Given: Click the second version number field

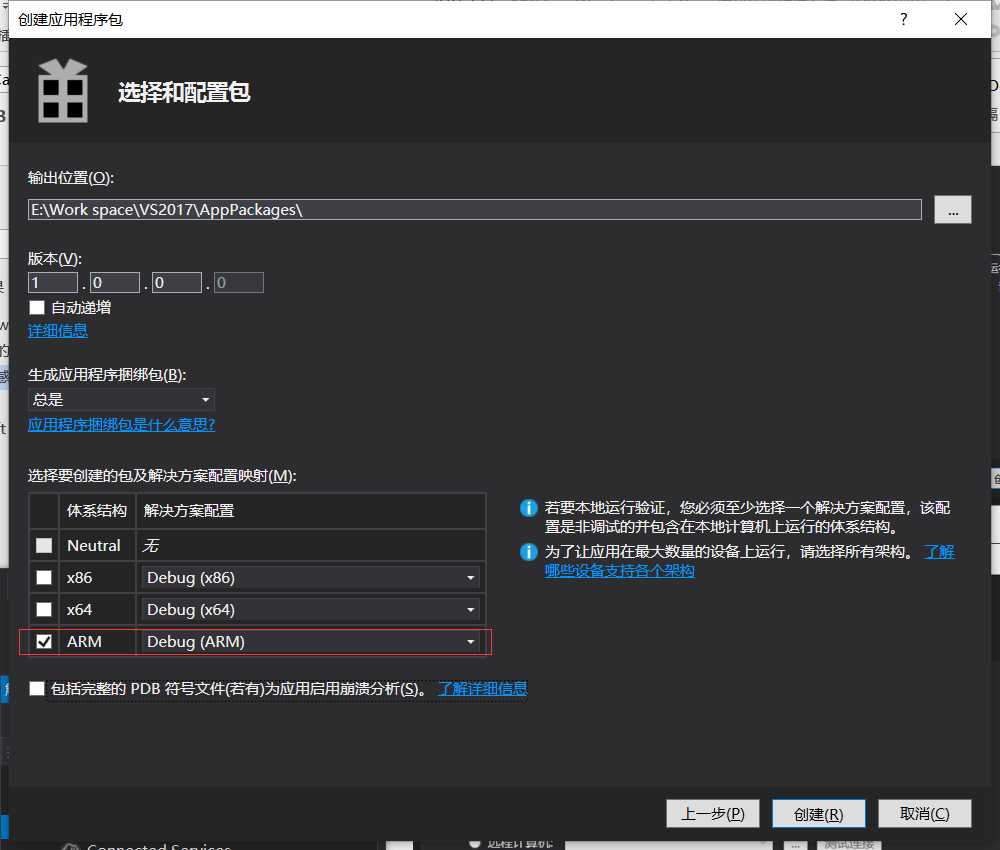Looking at the screenshot, I should pos(115,282).
